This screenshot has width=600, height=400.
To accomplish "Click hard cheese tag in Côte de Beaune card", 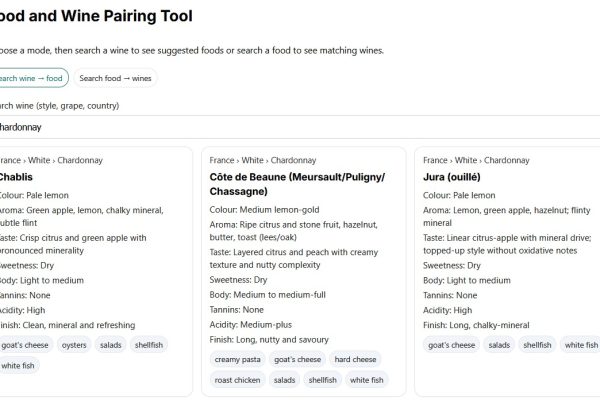I will pyautogui.click(x=355, y=359).
